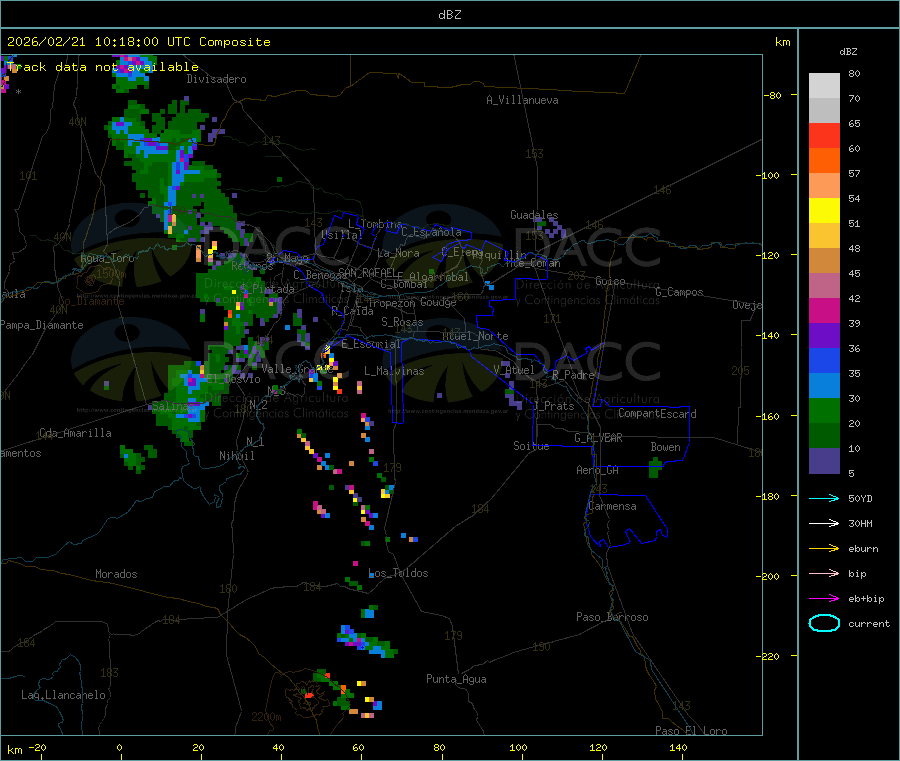Click the 51 dBZ yellow color band
900x761 pixels.
pyautogui.click(x=824, y=210)
